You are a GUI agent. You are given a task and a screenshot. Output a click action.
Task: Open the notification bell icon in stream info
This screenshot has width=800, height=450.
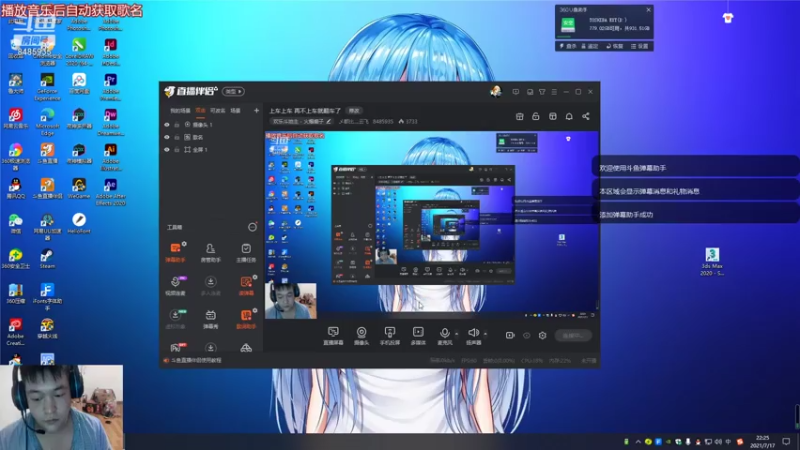point(569,116)
